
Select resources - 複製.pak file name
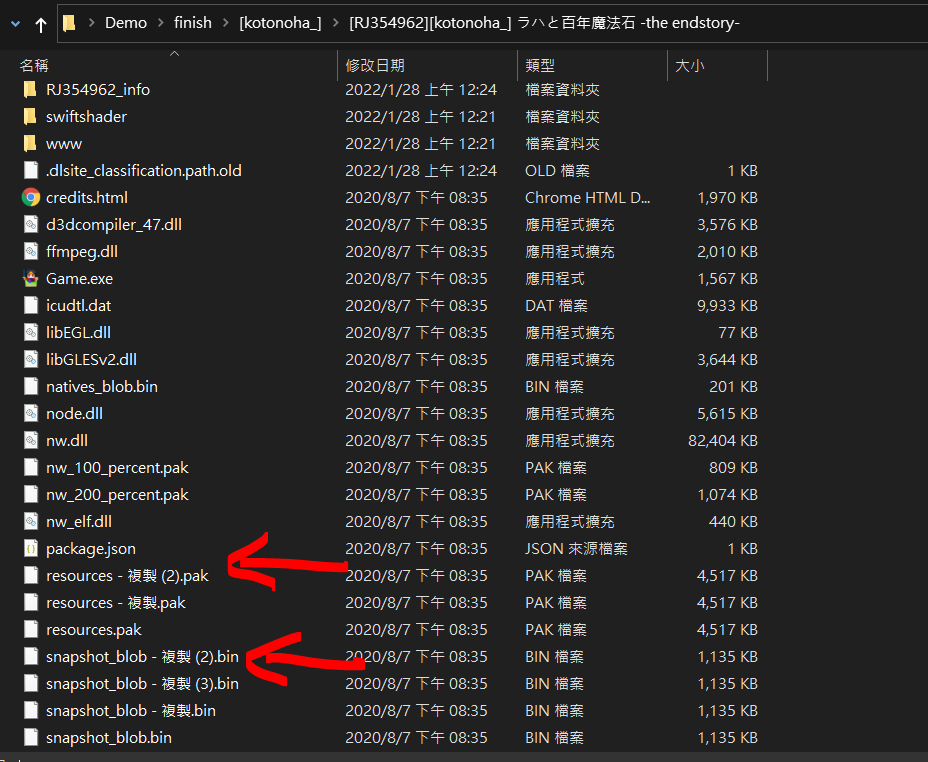pyautogui.click(x=116, y=603)
